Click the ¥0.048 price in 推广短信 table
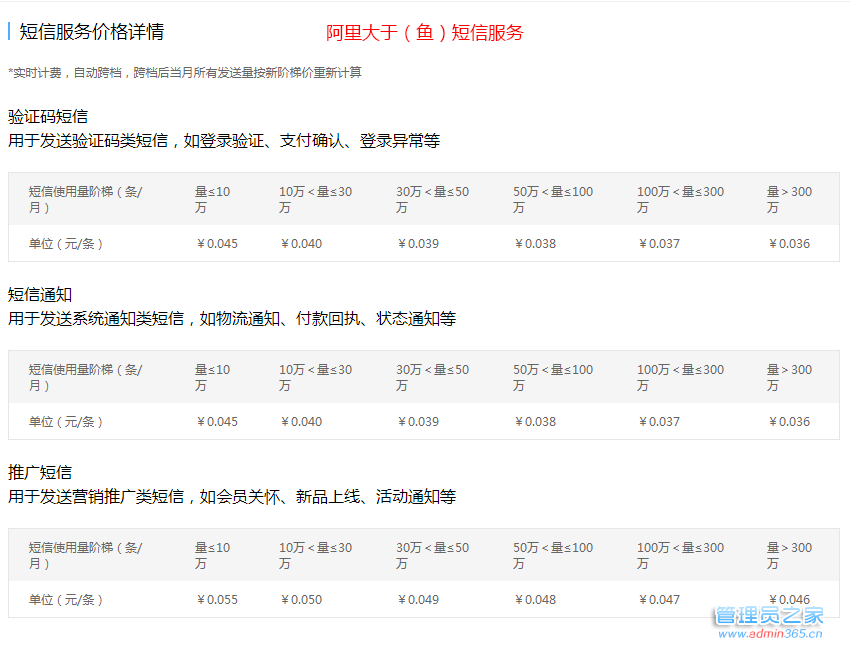This screenshot has width=850, height=650. point(535,600)
